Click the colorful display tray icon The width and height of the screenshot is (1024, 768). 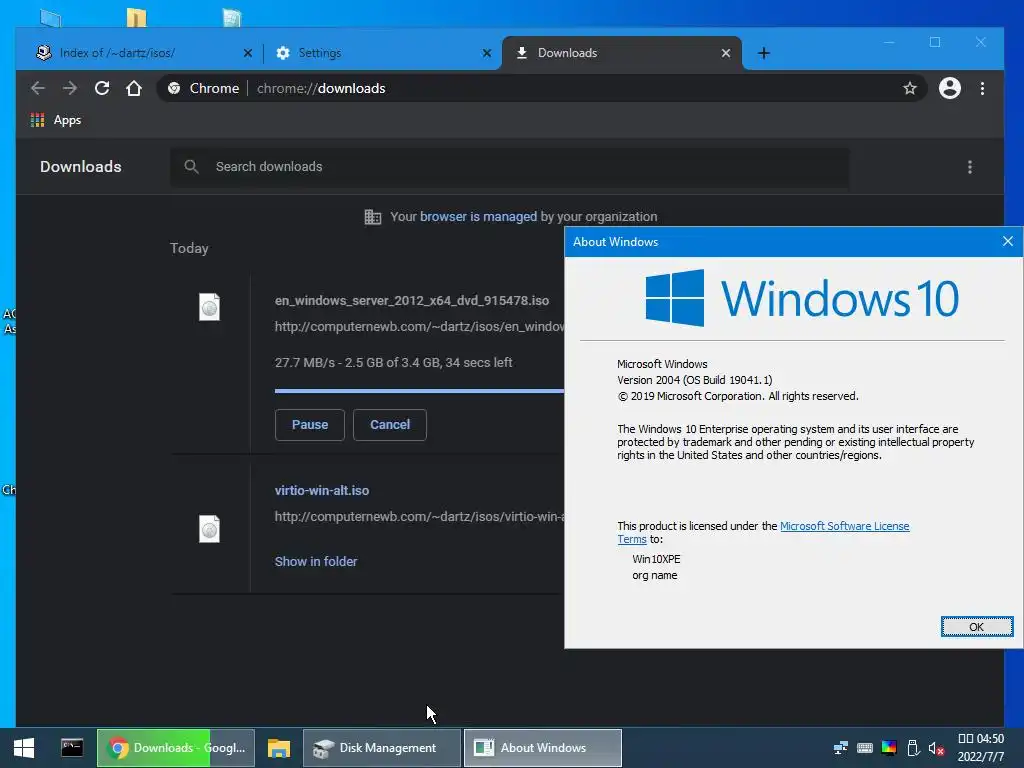coord(889,748)
